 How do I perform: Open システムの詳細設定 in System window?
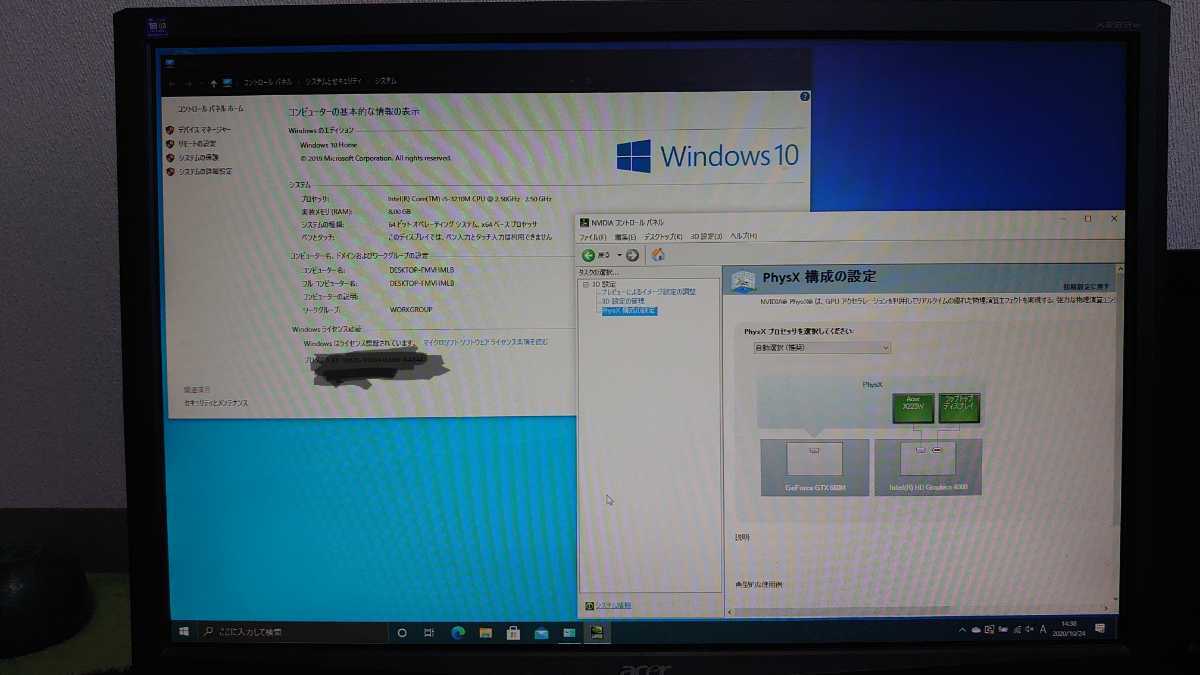(x=205, y=172)
